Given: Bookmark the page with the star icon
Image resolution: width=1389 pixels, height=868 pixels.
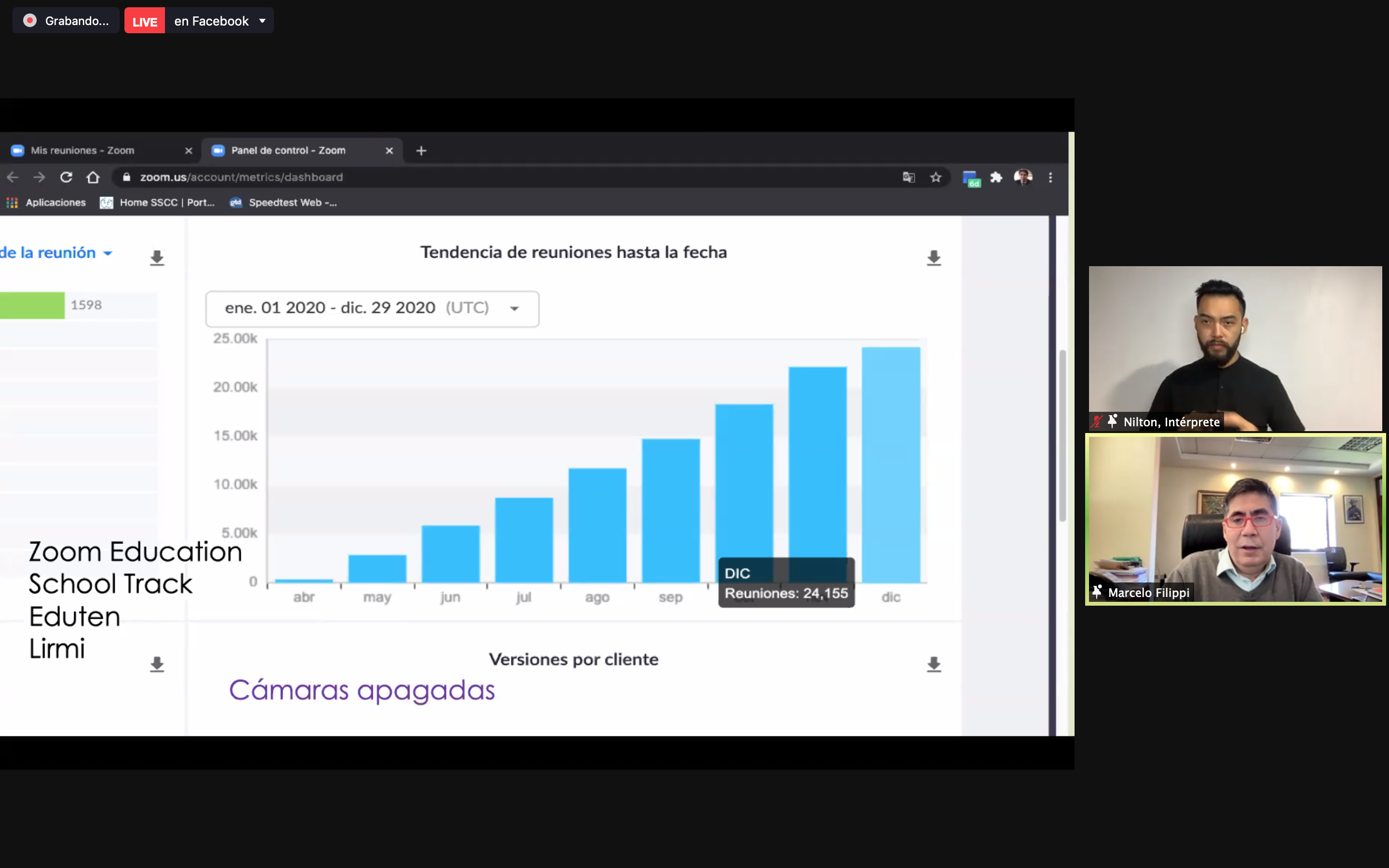Looking at the screenshot, I should point(936,177).
